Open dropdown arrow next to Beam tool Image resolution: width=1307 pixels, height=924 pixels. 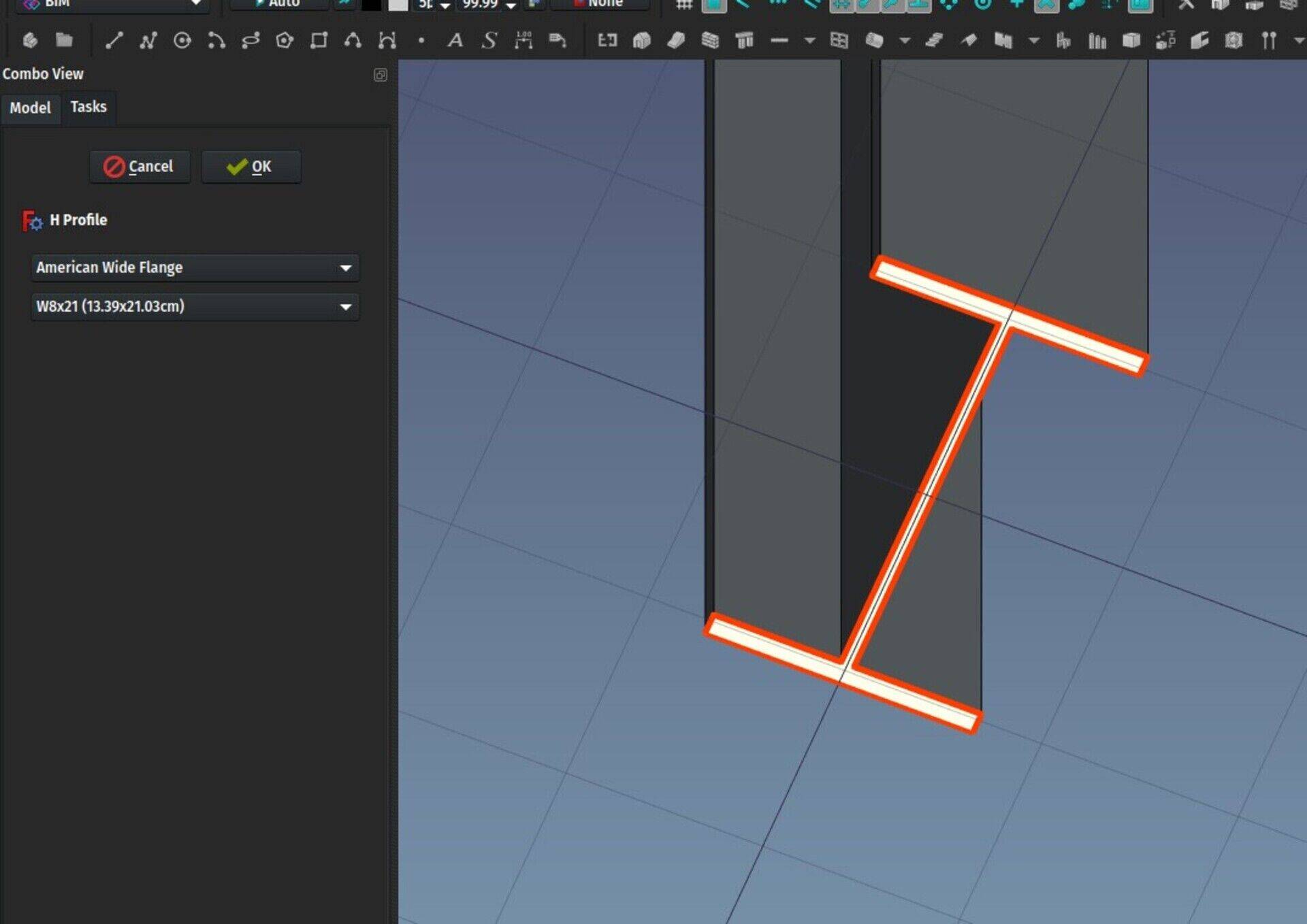click(809, 41)
